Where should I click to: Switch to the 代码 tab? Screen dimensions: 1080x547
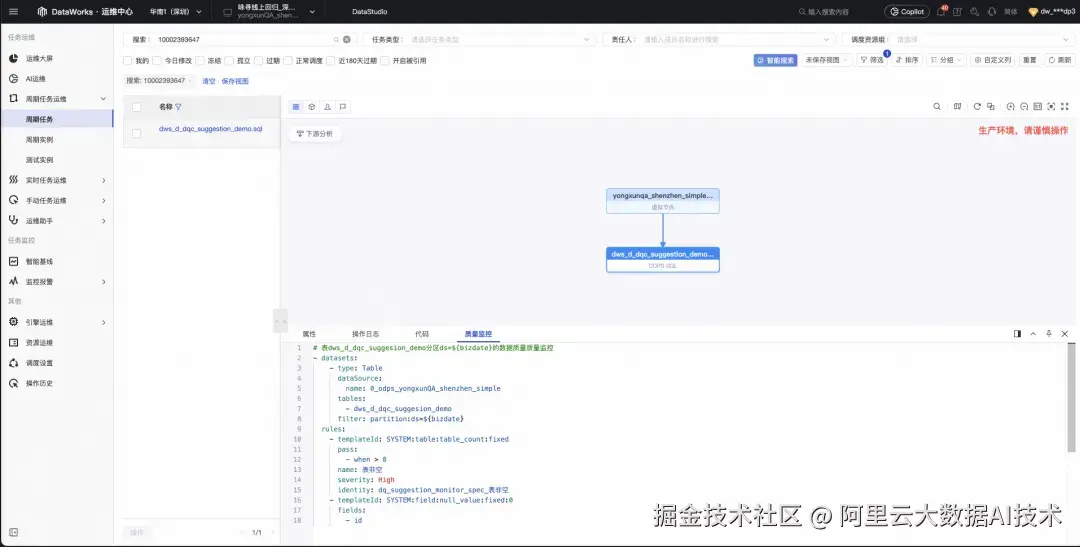(x=422, y=333)
